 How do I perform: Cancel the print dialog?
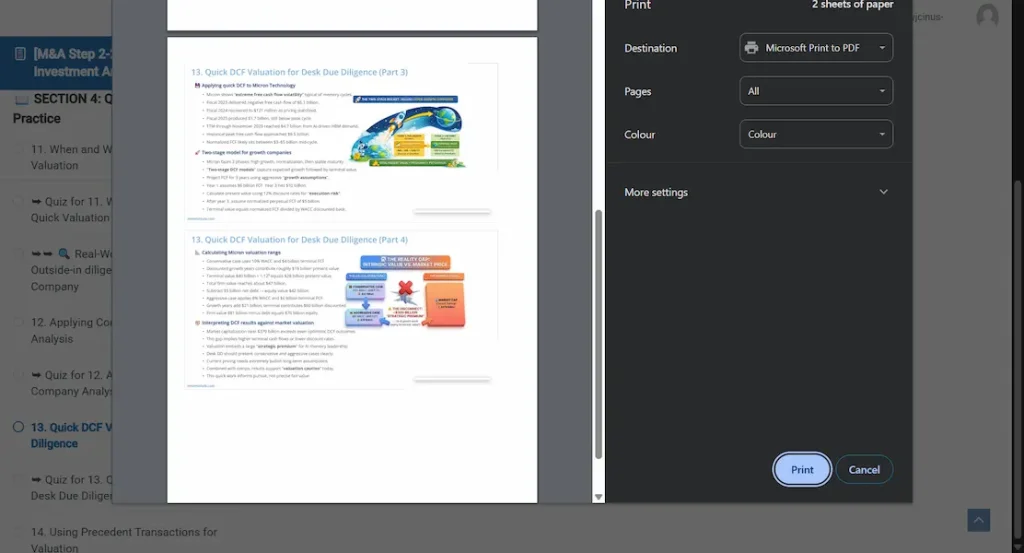(864, 470)
